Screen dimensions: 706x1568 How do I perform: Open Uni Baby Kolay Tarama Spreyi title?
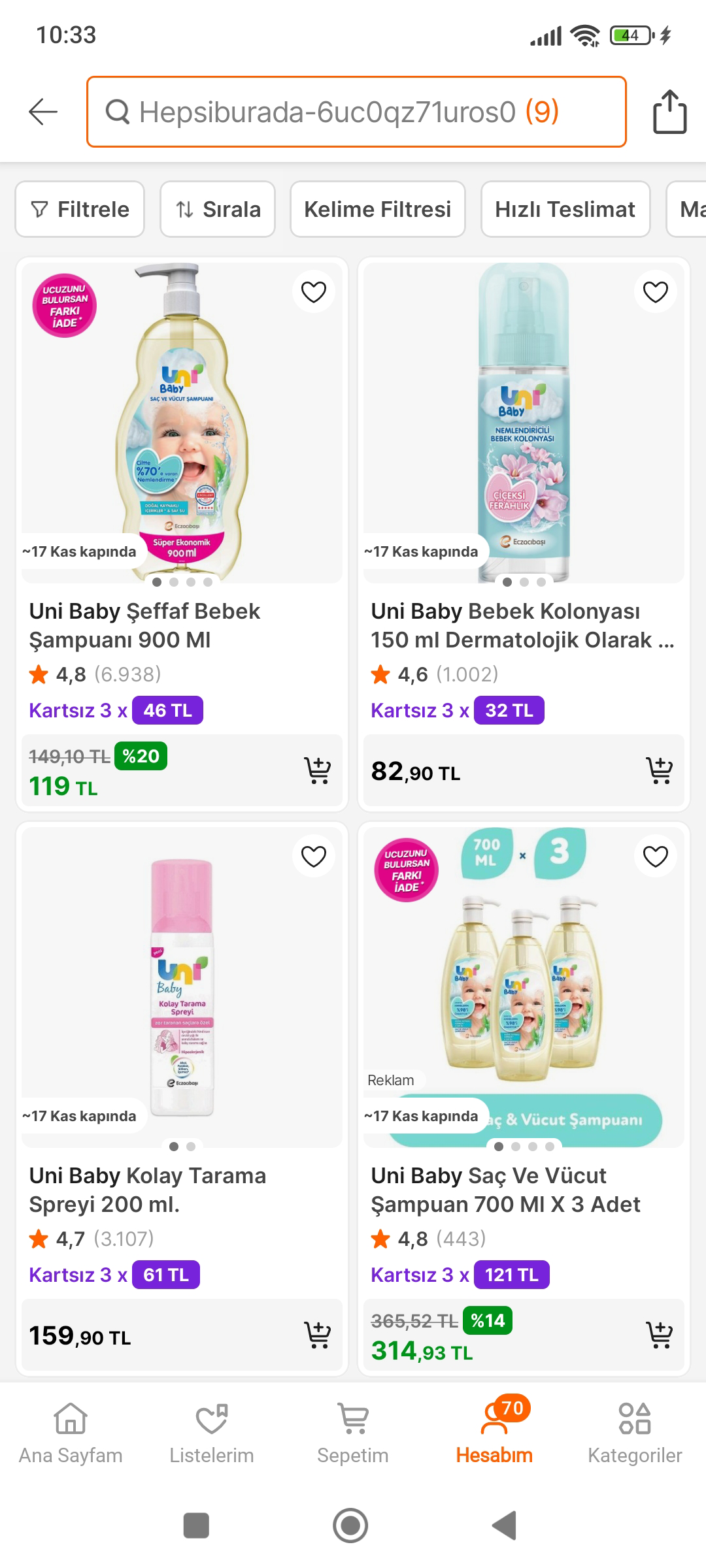pyautogui.click(x=148, y=1190)
